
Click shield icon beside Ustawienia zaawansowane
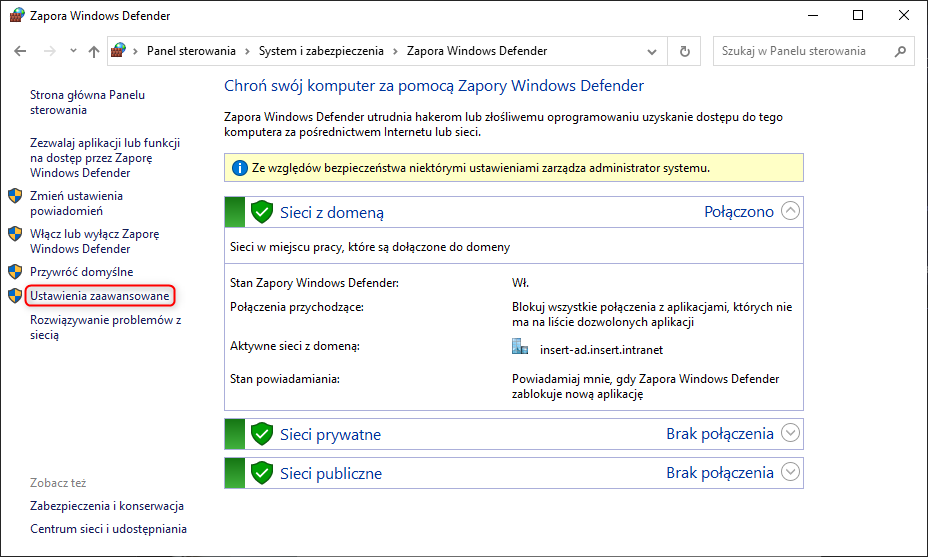click(x=15, y=295)
